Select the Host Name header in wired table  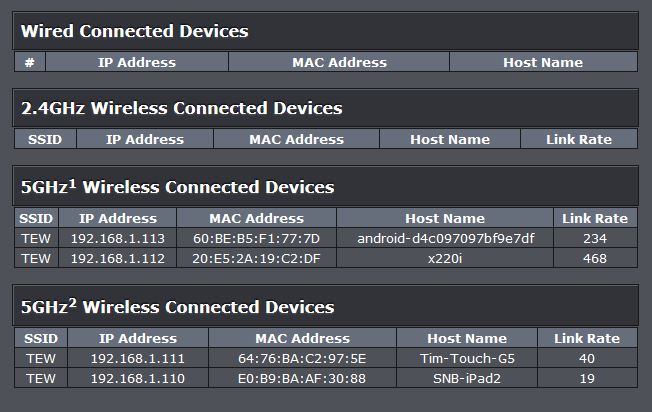click(543, 62)
